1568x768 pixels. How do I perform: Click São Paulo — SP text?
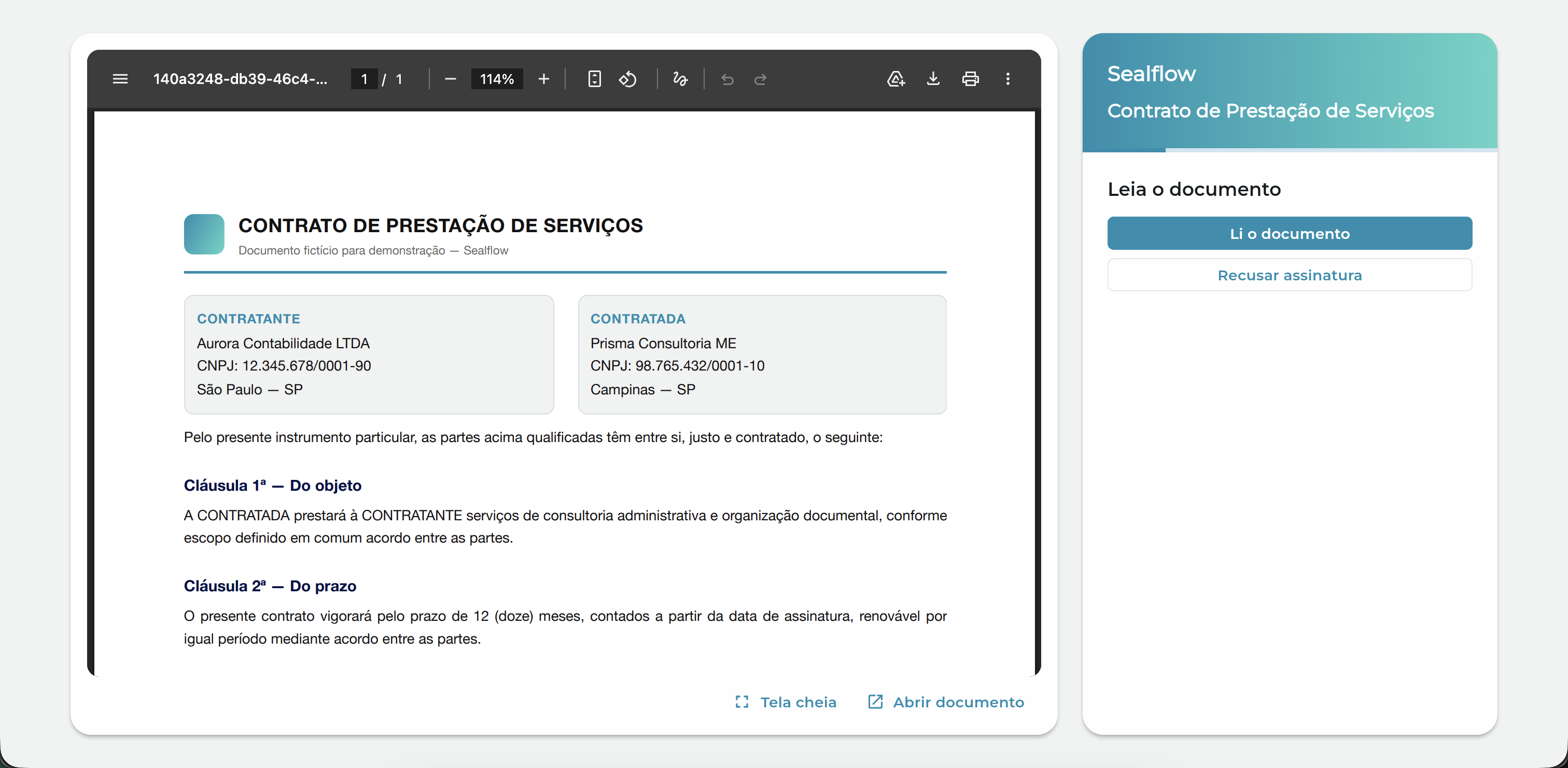click(249, 390)
